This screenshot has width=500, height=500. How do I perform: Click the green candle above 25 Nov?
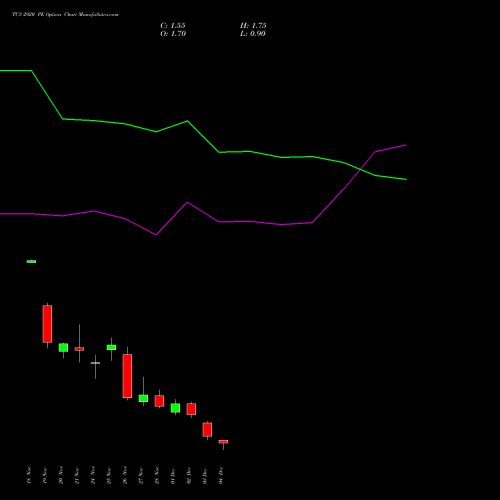pyautogui.click(x=111, y=347)
